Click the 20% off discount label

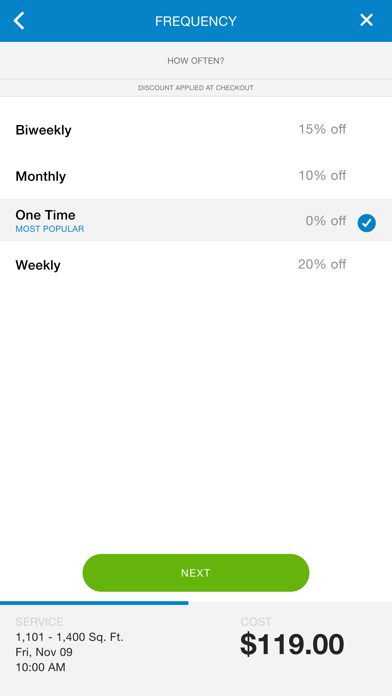[x=322, y=265]
